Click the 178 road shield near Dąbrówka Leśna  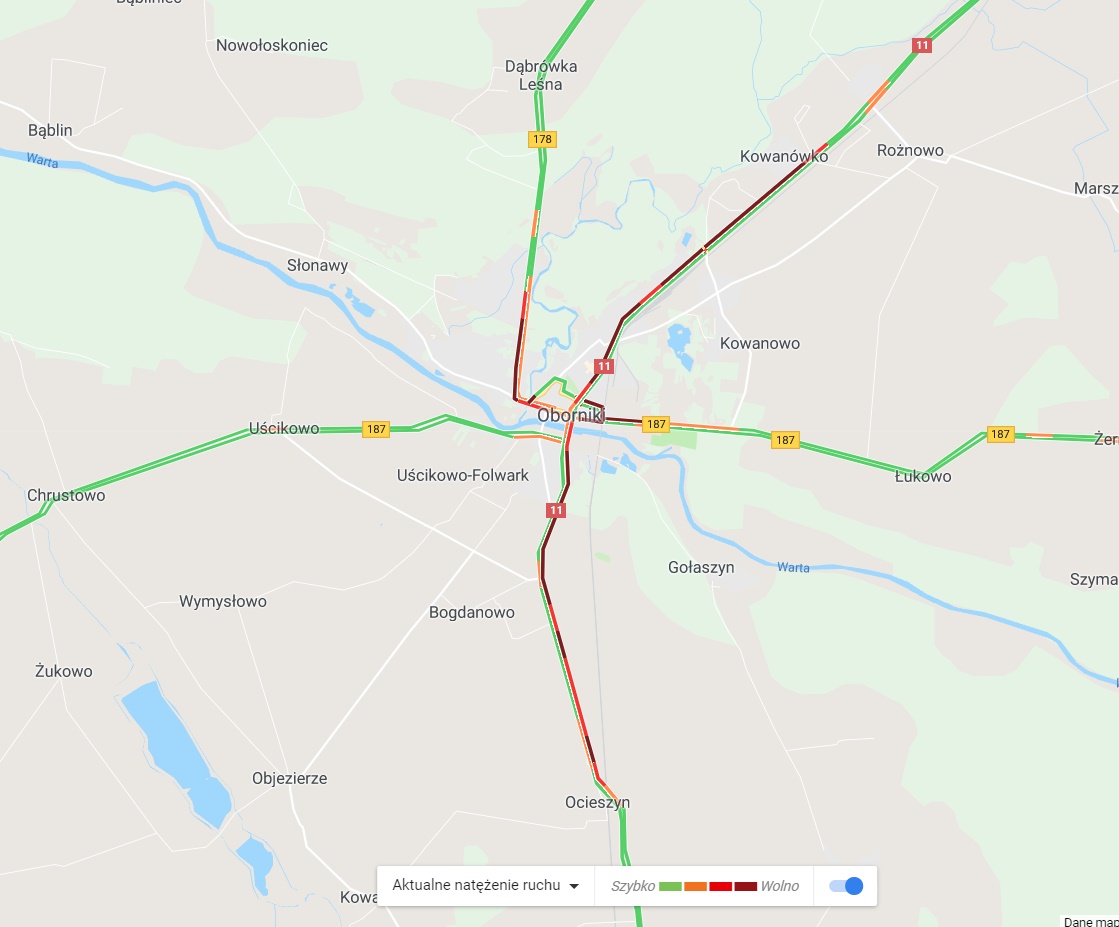pyautogui.click(x=542, y=139)
